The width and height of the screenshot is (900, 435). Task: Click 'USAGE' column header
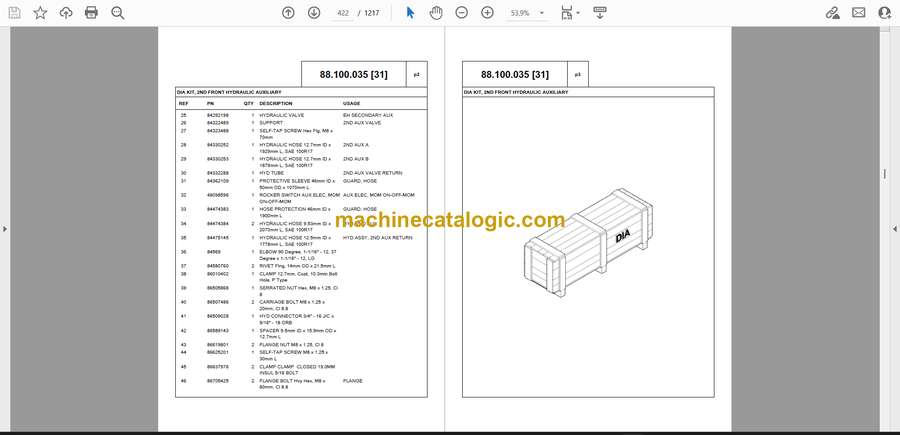click(351, 104)
